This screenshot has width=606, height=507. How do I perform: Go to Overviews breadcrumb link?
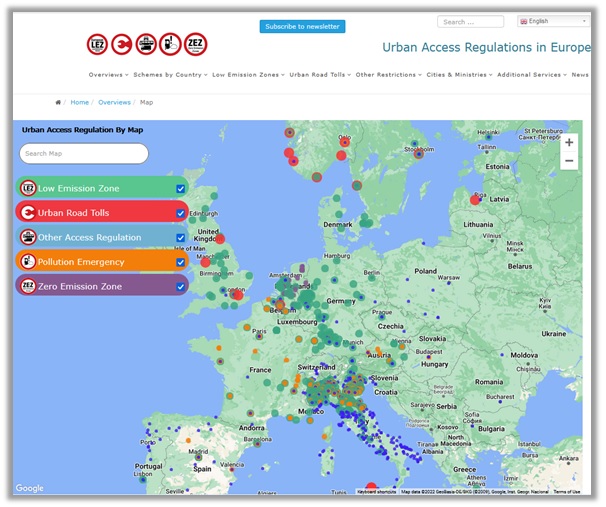[114, 102]
